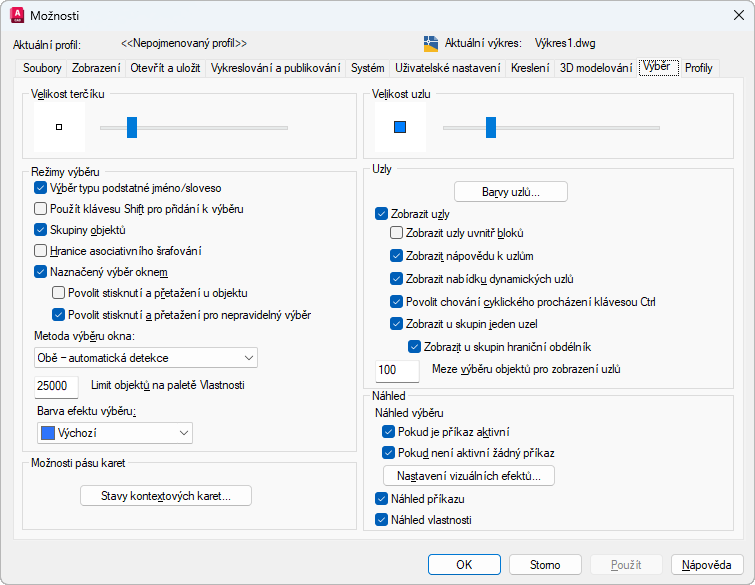Open Nastavení vizuálních efektů settings

(468, 476)
